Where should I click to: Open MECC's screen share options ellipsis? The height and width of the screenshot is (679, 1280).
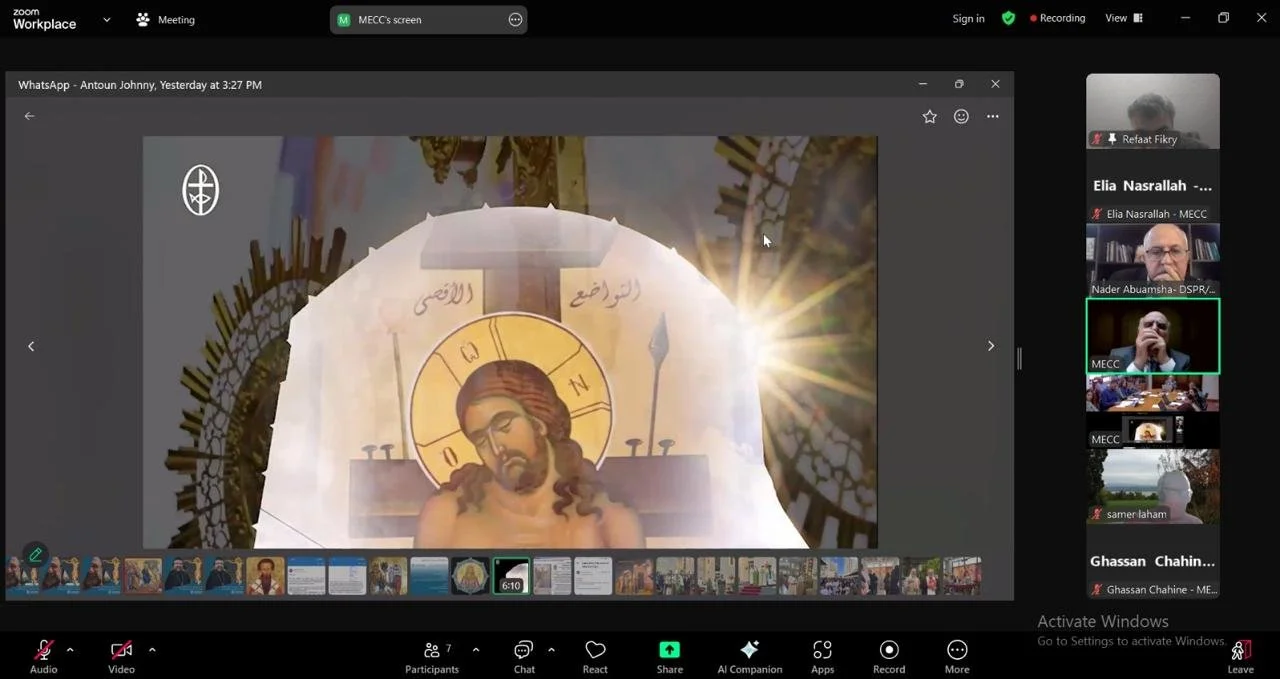point(515,19)
